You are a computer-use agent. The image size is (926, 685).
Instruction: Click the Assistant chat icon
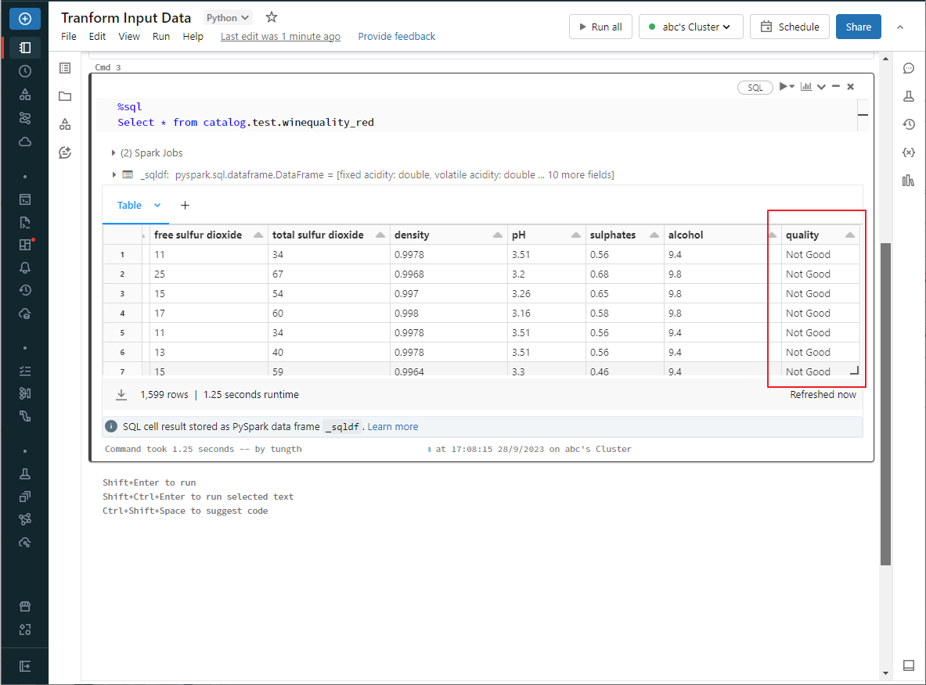[65, 153]
